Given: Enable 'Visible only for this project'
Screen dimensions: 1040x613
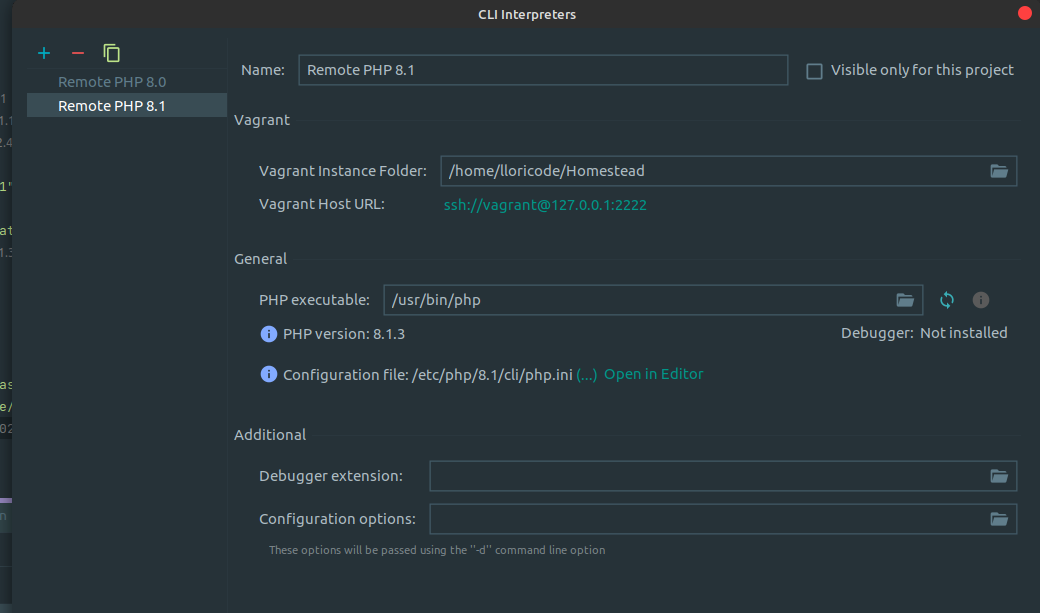Looking at the screenshot, I should 813,70.
